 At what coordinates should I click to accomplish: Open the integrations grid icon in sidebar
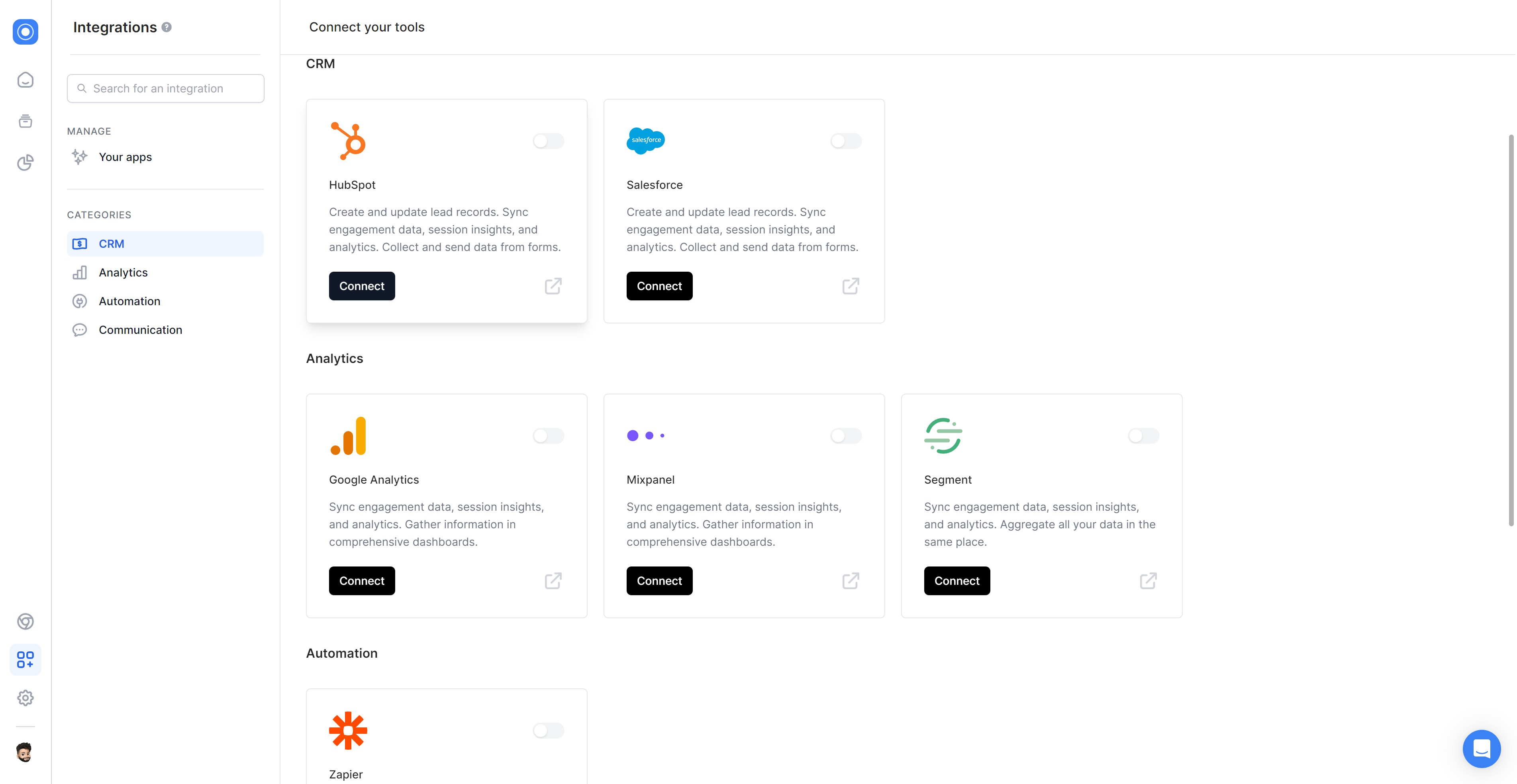coord(25,659)
